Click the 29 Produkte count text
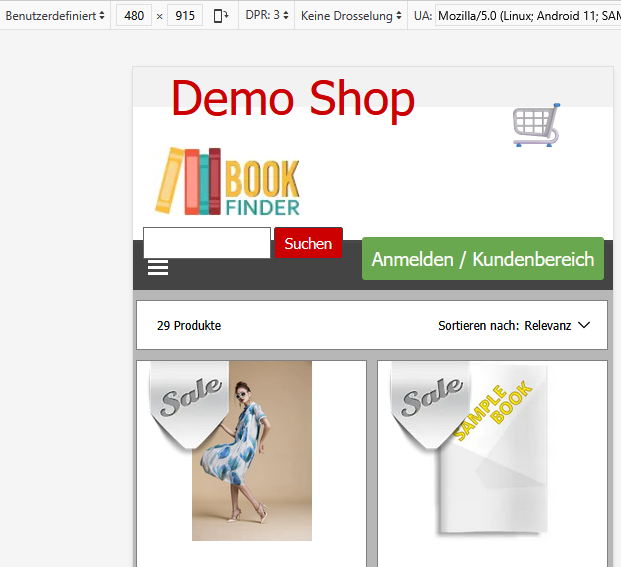This screenshot has height=567, width=621. [189, 325]
